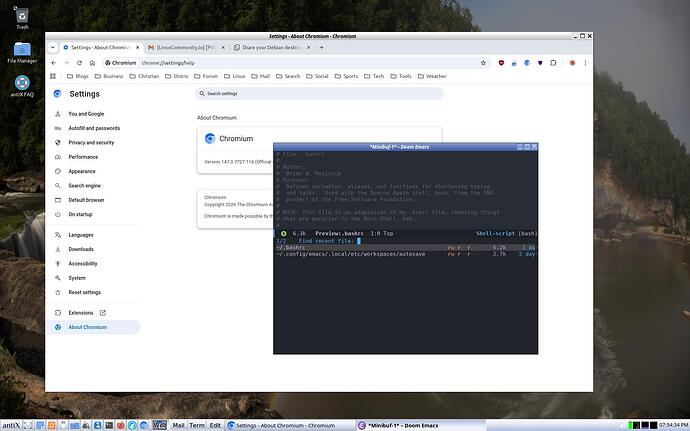This screenshot has height=431, width=690.
Task: Open the antiX FAQ desktop icon
Action: [22, 86]
